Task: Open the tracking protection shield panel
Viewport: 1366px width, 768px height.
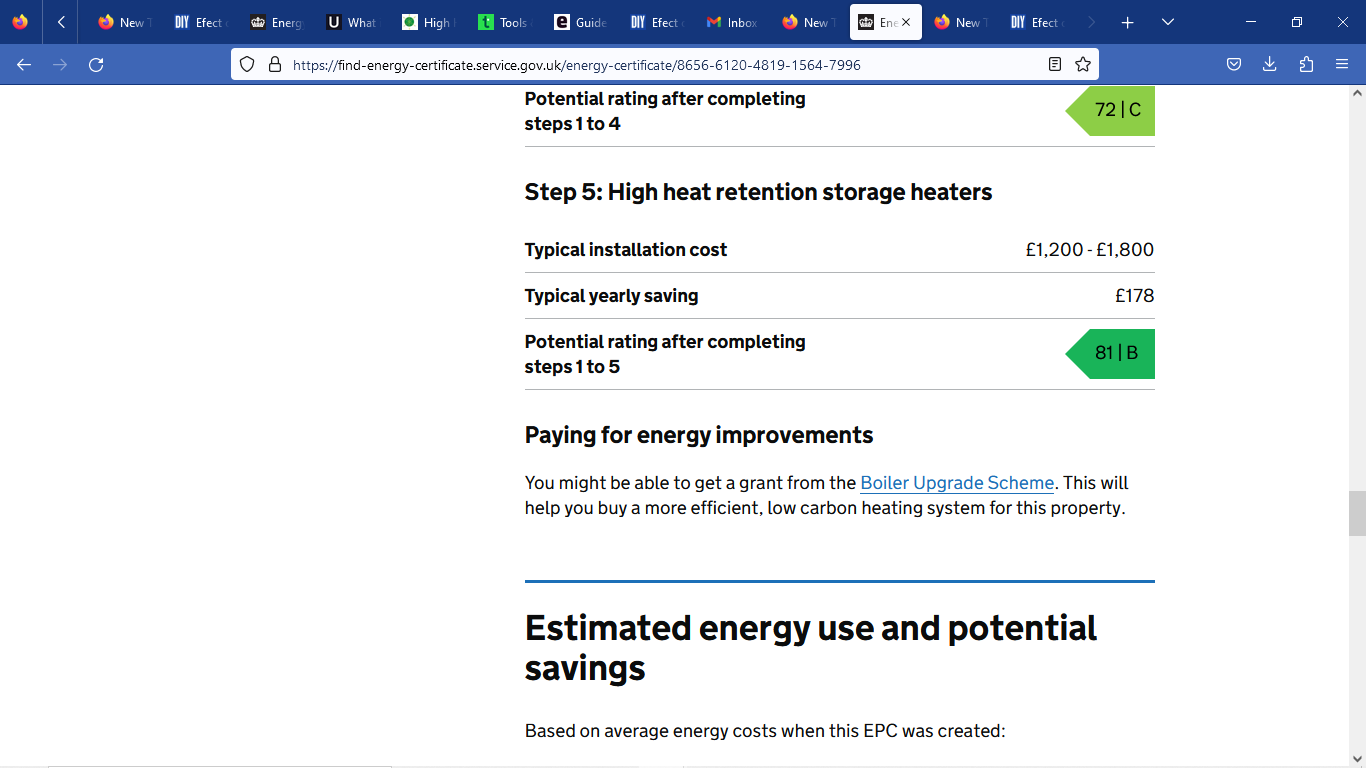Action: tap(248, 65)
